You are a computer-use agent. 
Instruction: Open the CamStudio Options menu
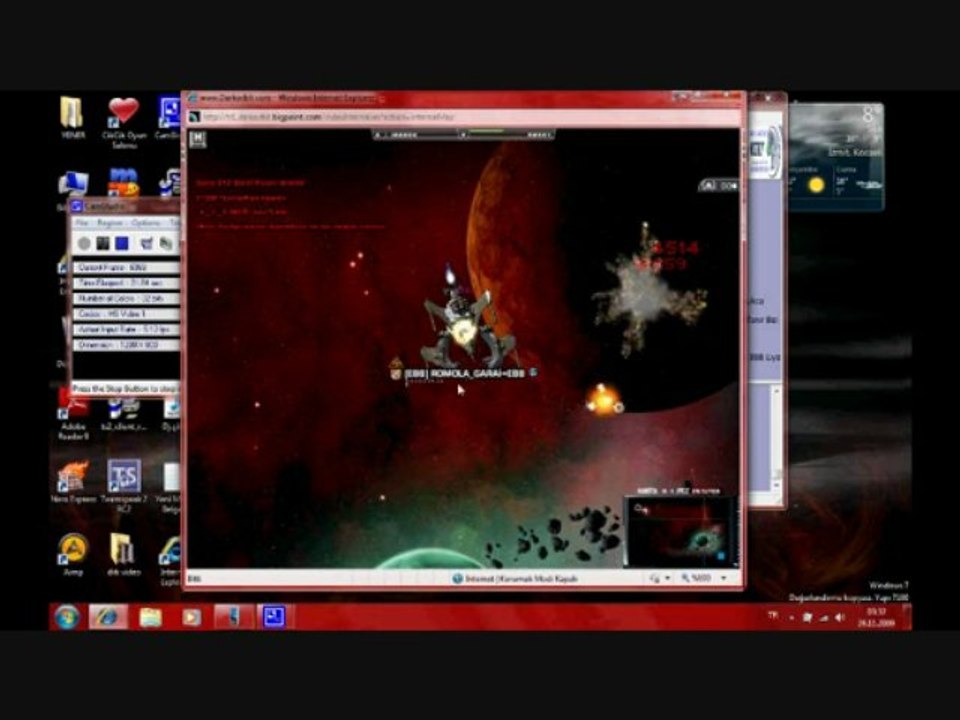(x=146, y=223)
